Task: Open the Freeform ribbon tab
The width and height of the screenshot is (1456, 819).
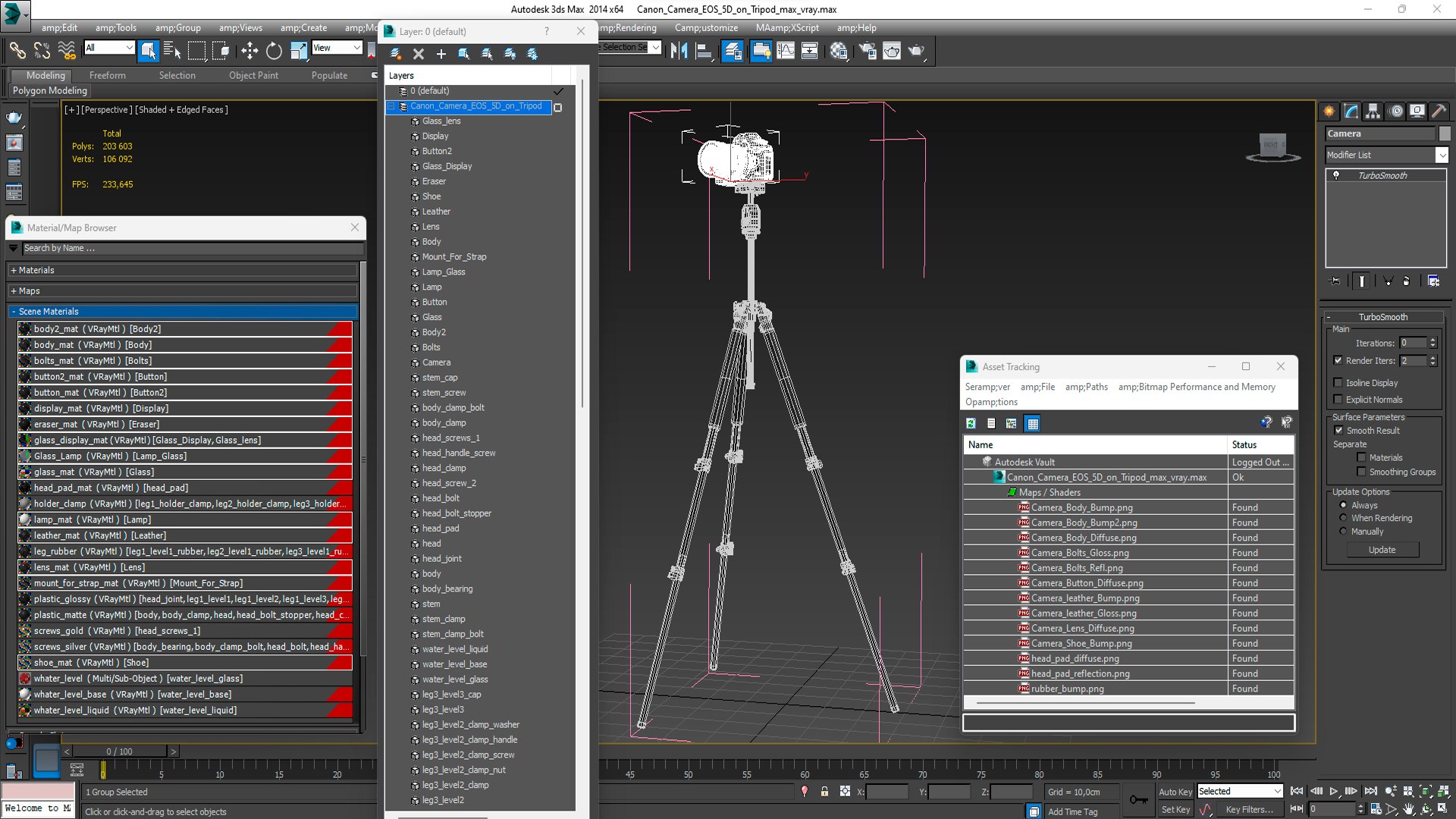Action: [107, 75]
